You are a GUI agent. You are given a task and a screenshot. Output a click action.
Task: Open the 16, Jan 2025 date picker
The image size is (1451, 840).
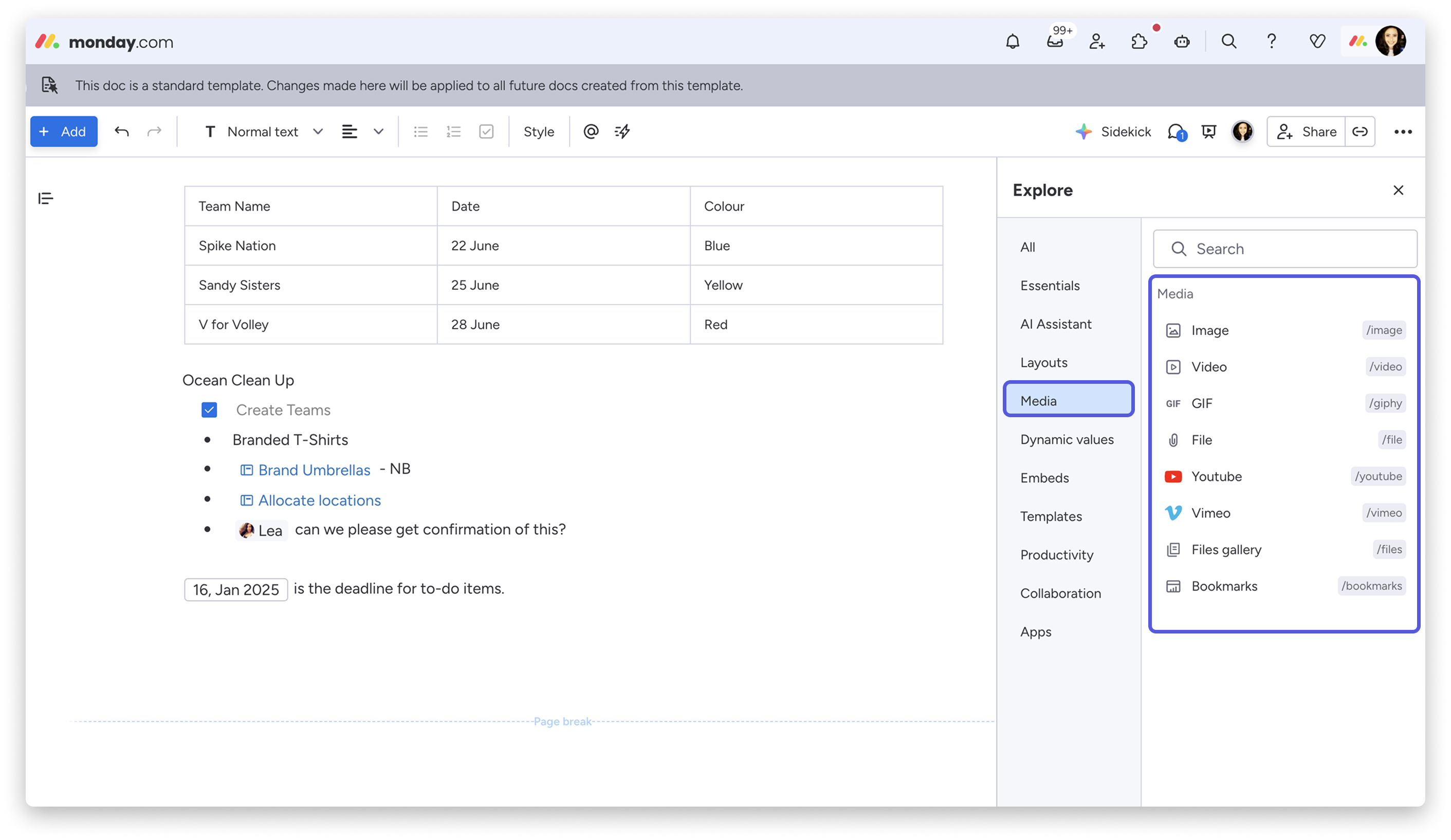click(235, 590)
